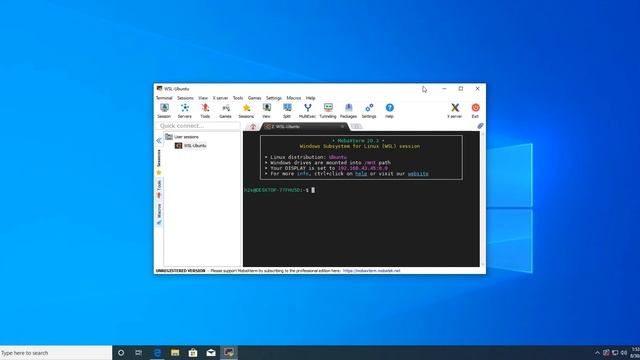Launch Microsoft Edge from taskbar

[x=157, y=353]
